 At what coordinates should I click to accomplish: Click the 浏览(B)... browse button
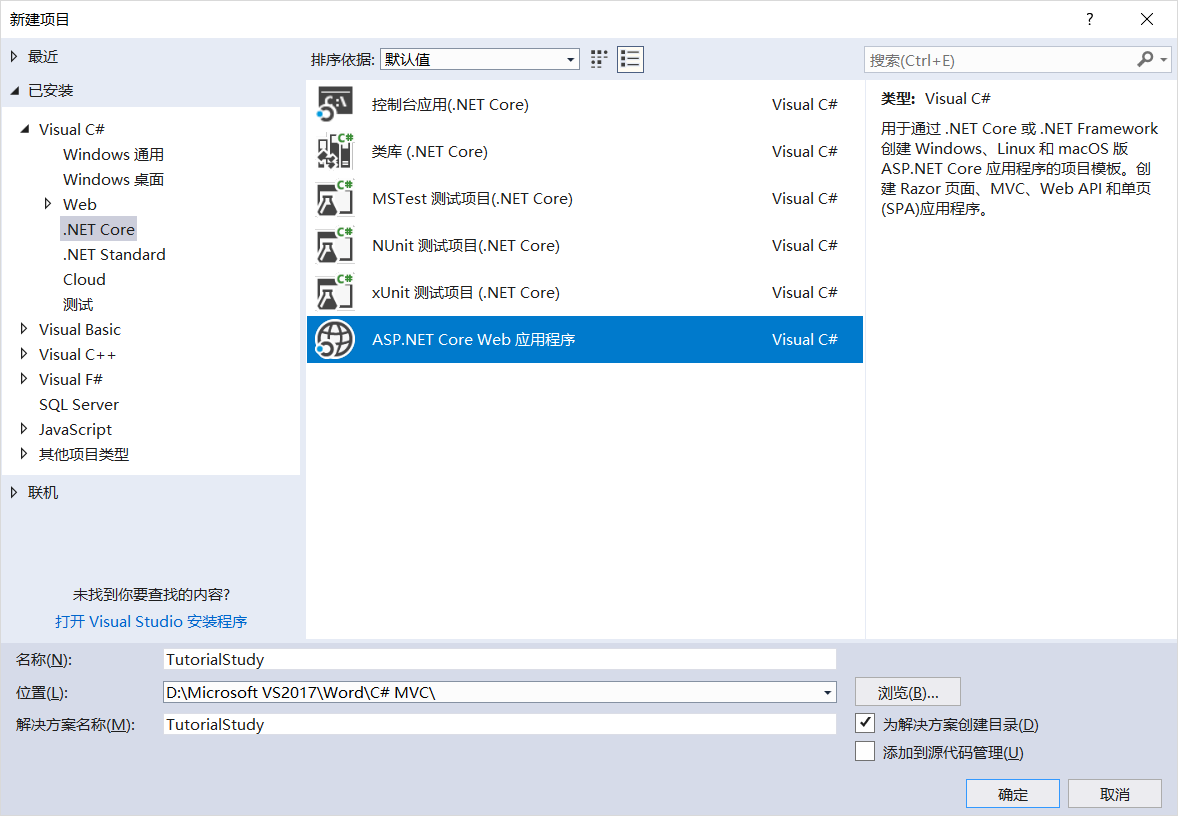pos(908,692)
